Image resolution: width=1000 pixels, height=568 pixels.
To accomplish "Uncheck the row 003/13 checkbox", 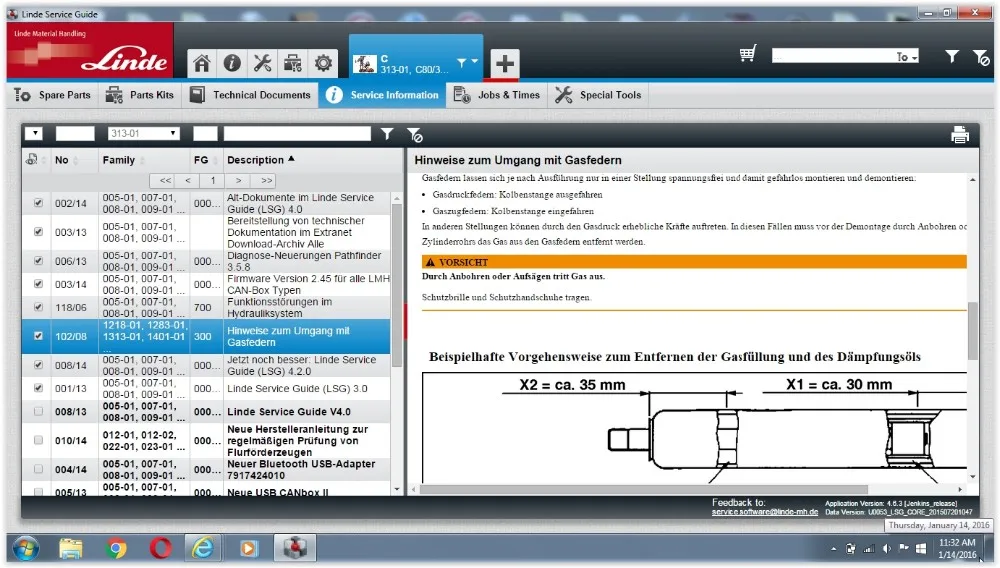I will (38, 231).
